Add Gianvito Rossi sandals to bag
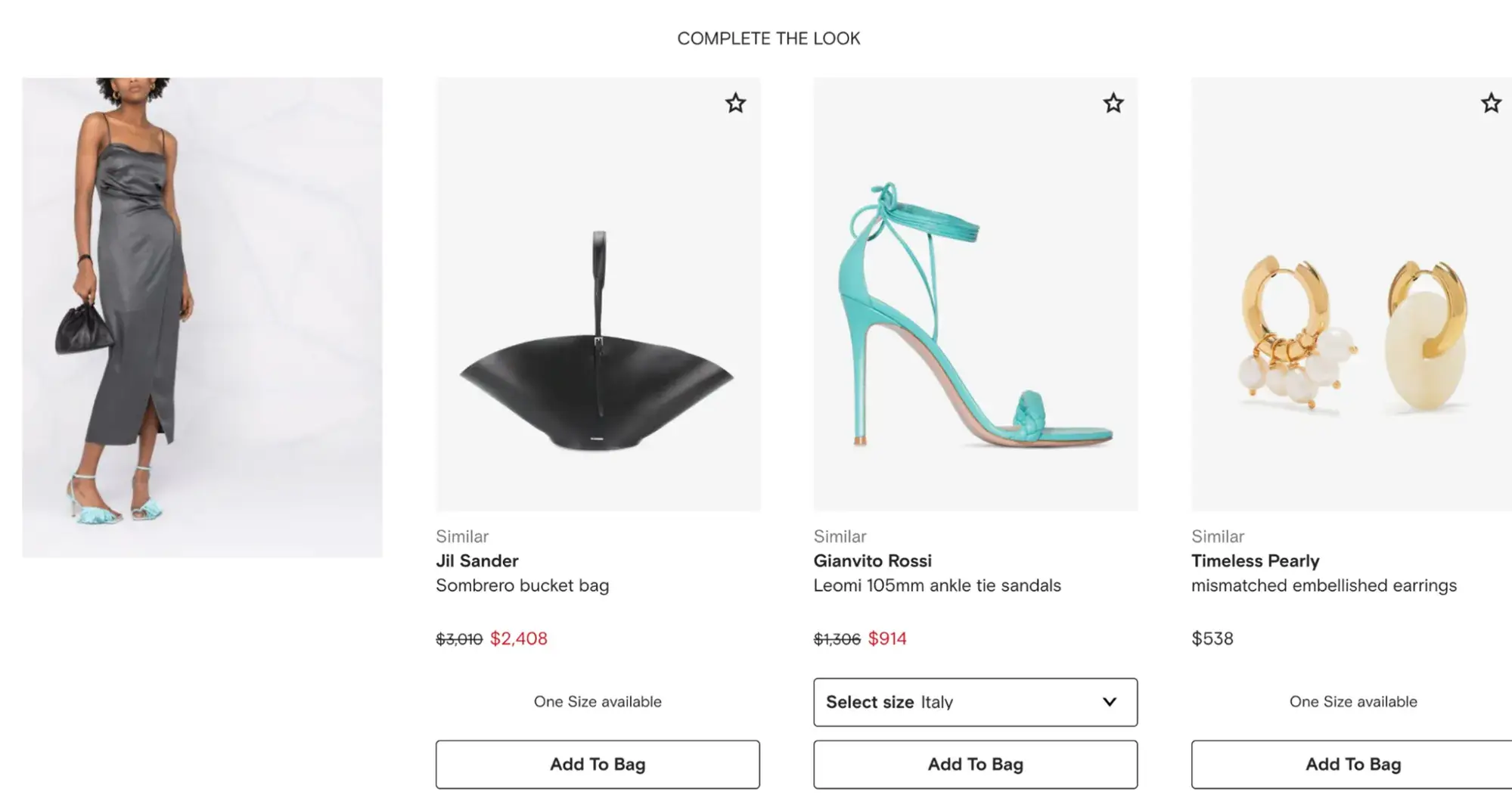The image size is (1512, 801). pyautogui.click(x=975, y=764)
